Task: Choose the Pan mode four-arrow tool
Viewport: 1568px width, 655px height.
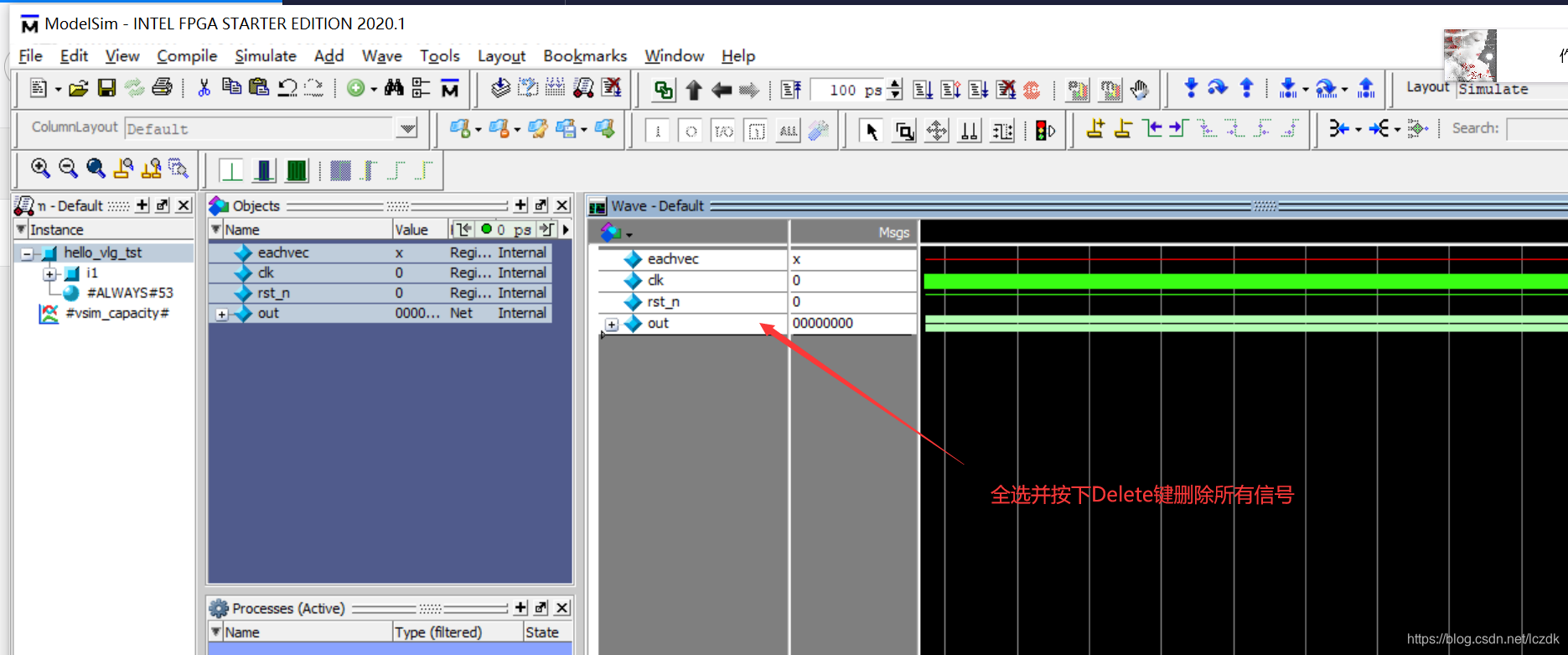Action: click(937, 131)
